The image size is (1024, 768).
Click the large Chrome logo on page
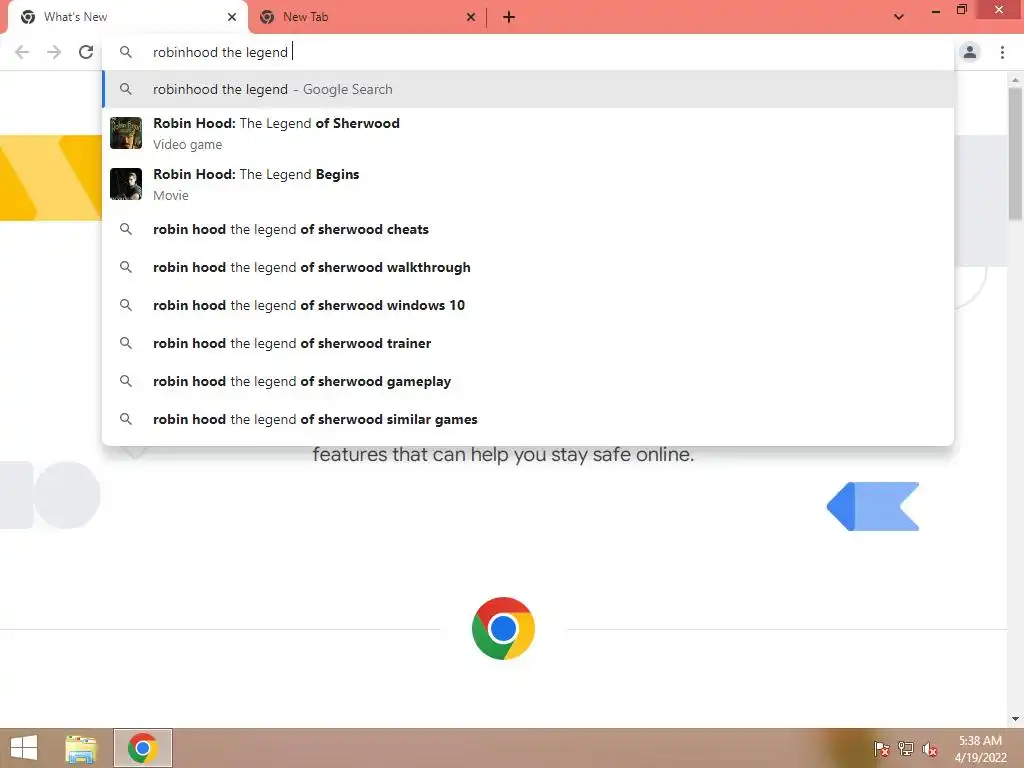503,628
